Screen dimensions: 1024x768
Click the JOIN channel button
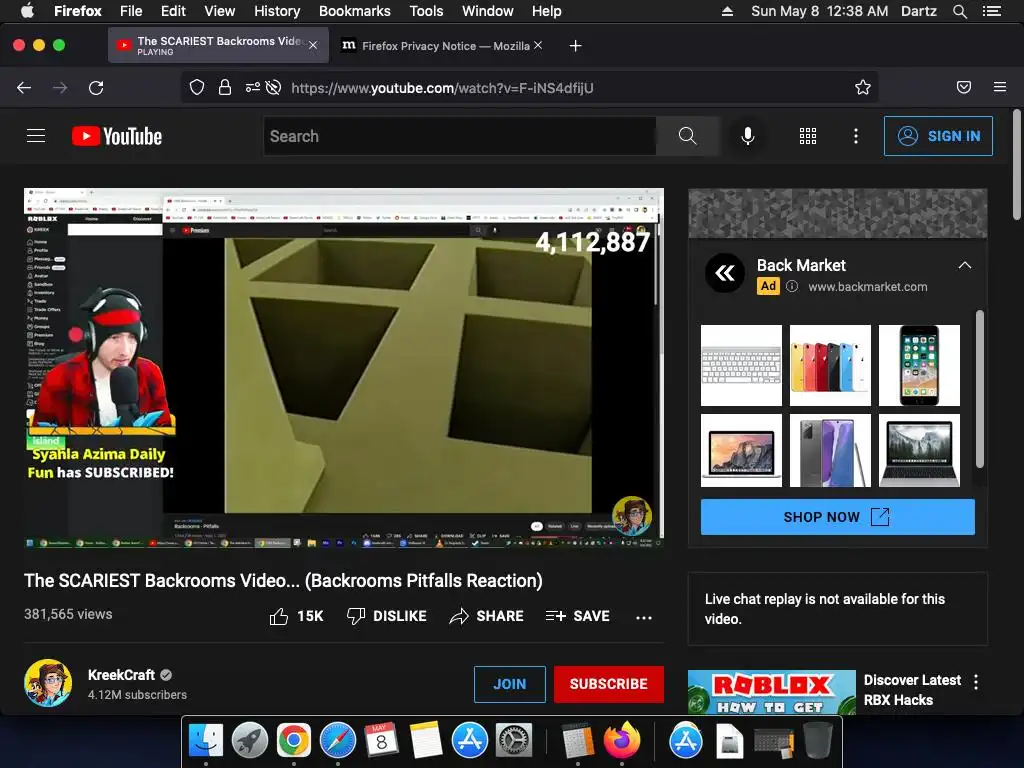509,684
